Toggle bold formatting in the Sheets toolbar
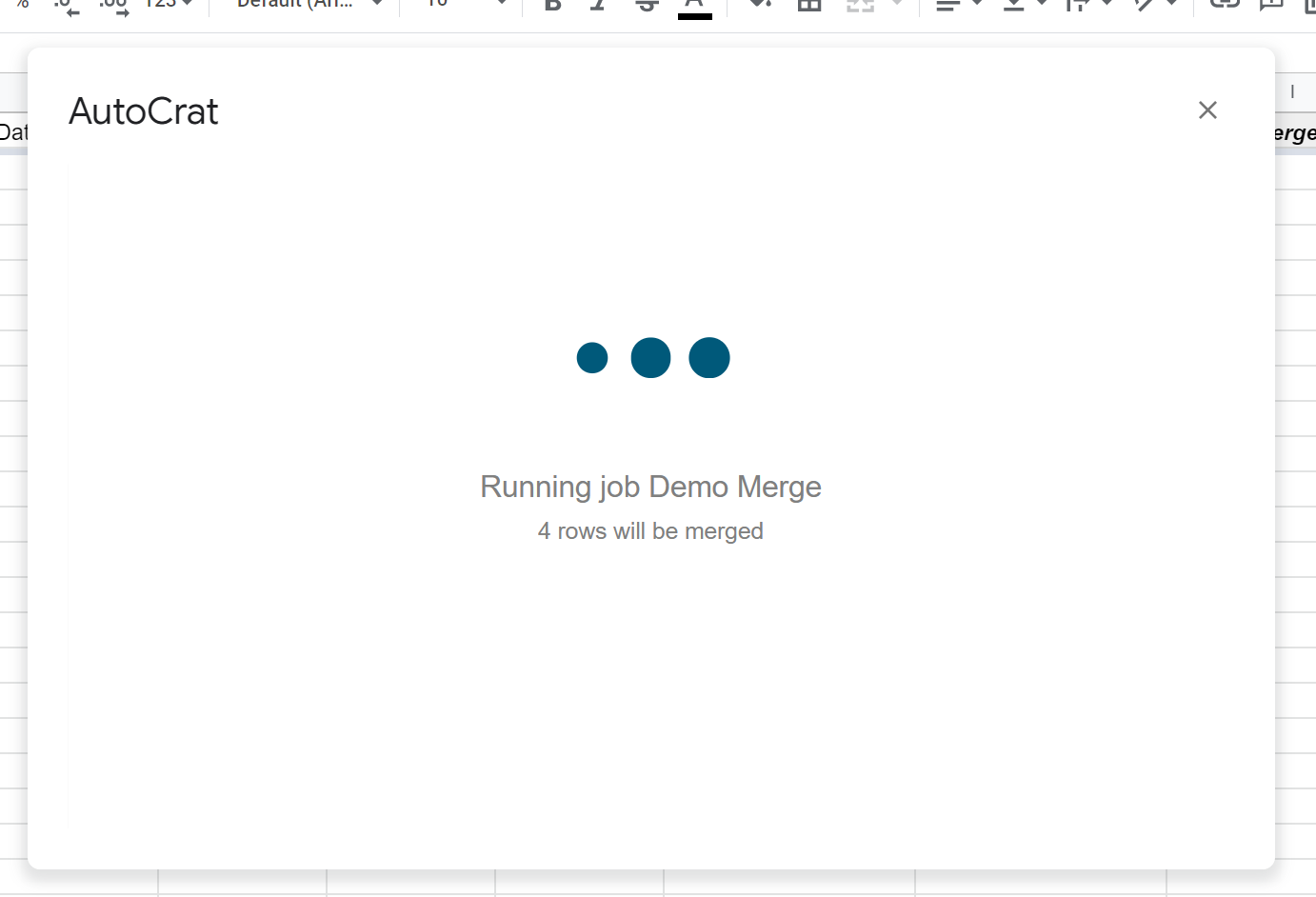 coord(552,5)
